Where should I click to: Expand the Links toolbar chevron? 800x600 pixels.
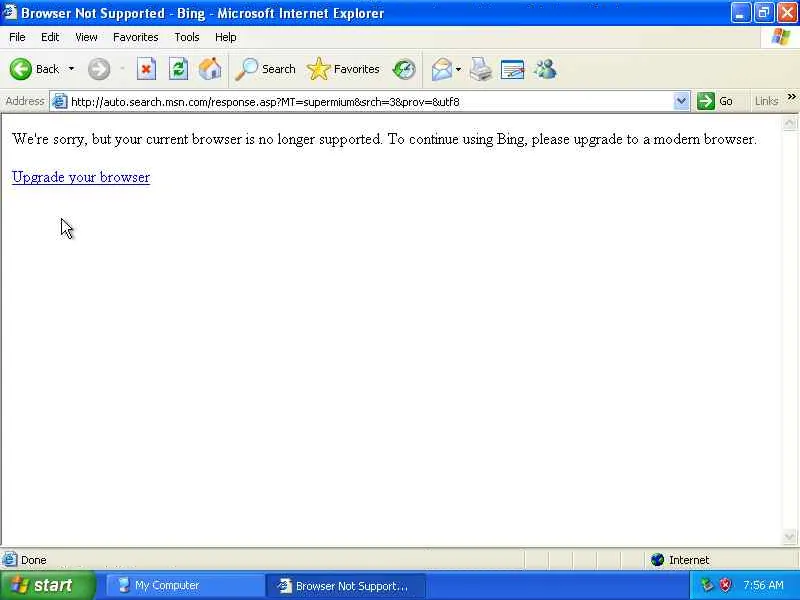coord(791,96)
